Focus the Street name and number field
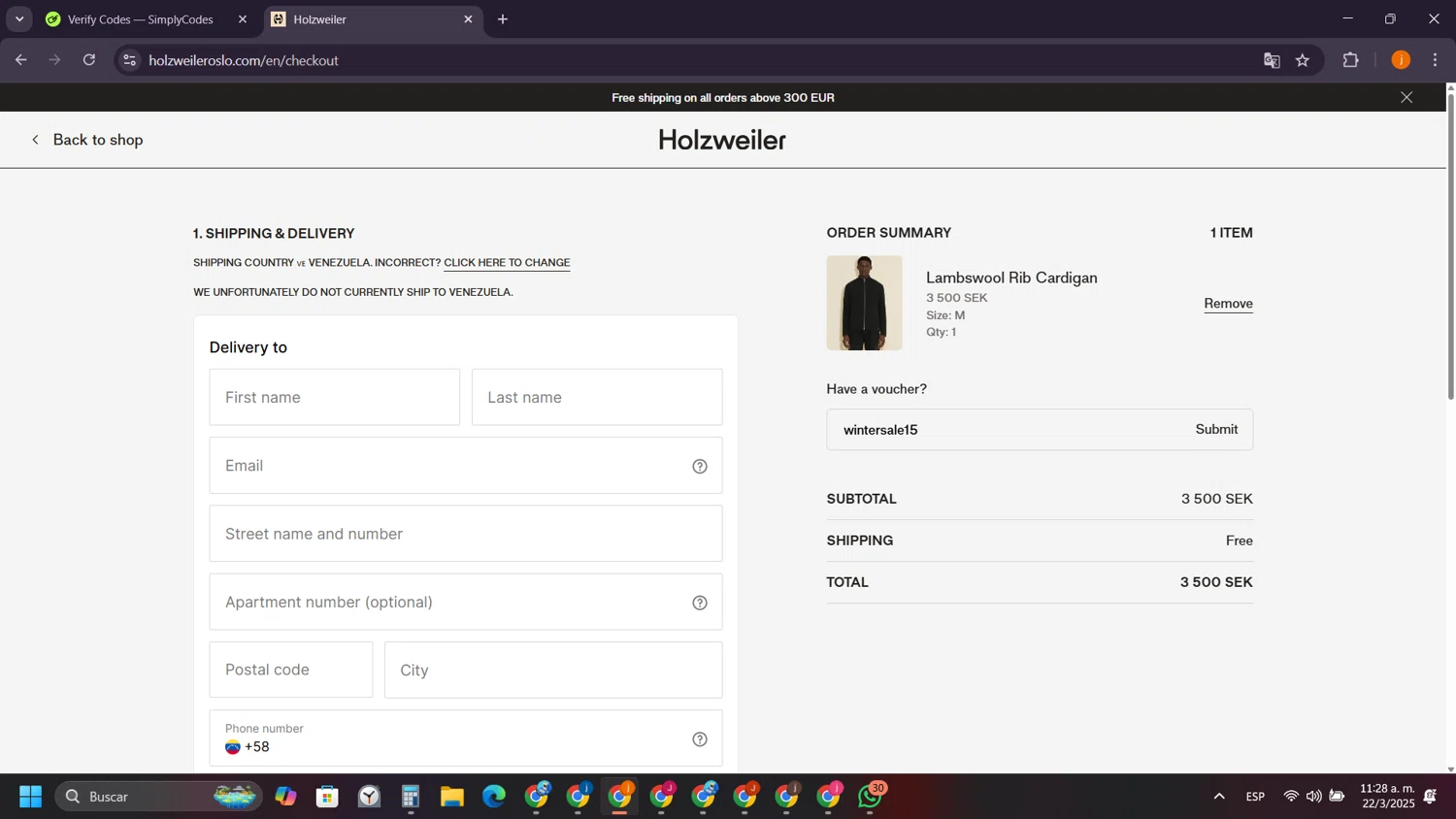 coord(466,534)
